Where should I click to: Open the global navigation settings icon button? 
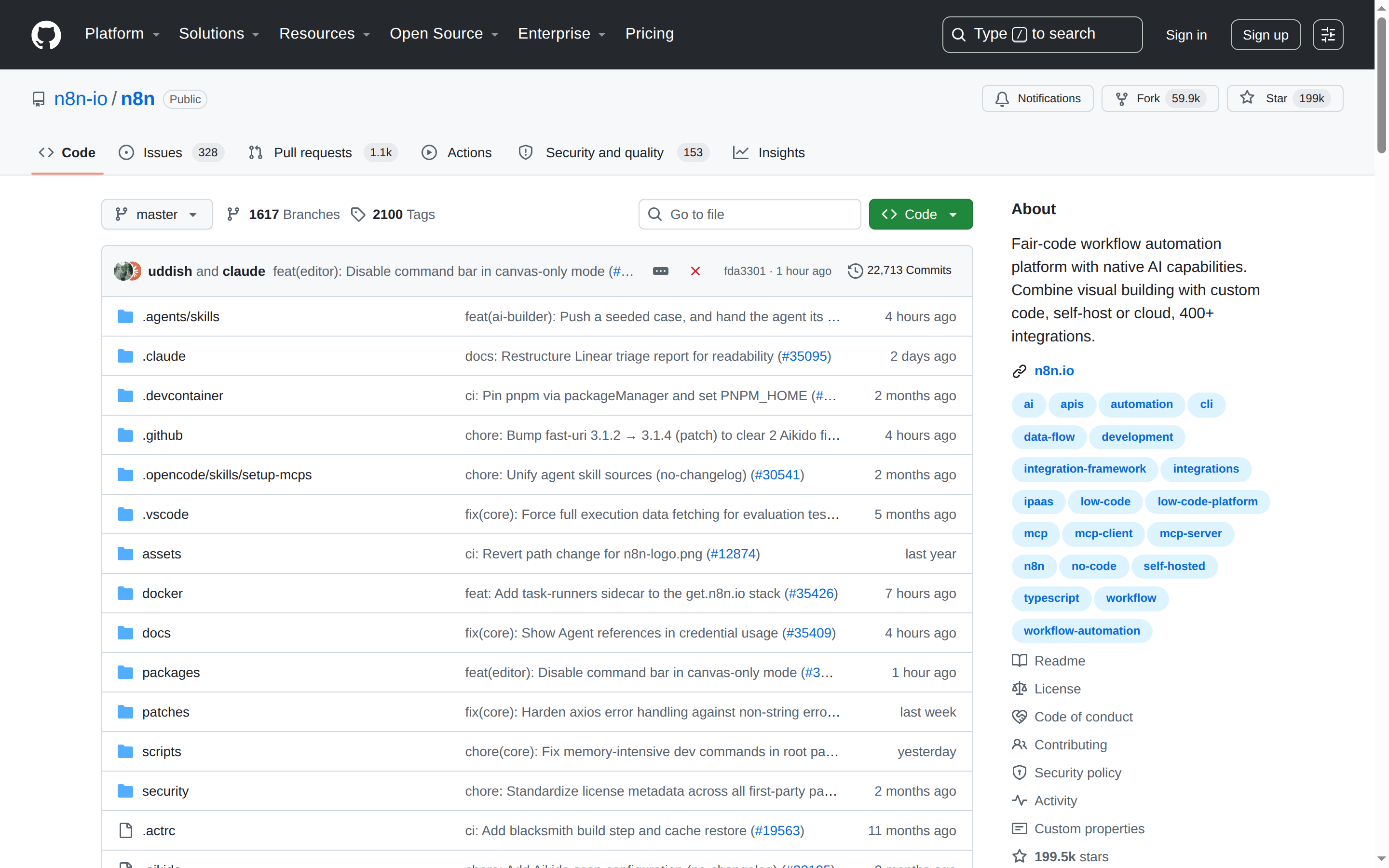(x=1328, y=34)
